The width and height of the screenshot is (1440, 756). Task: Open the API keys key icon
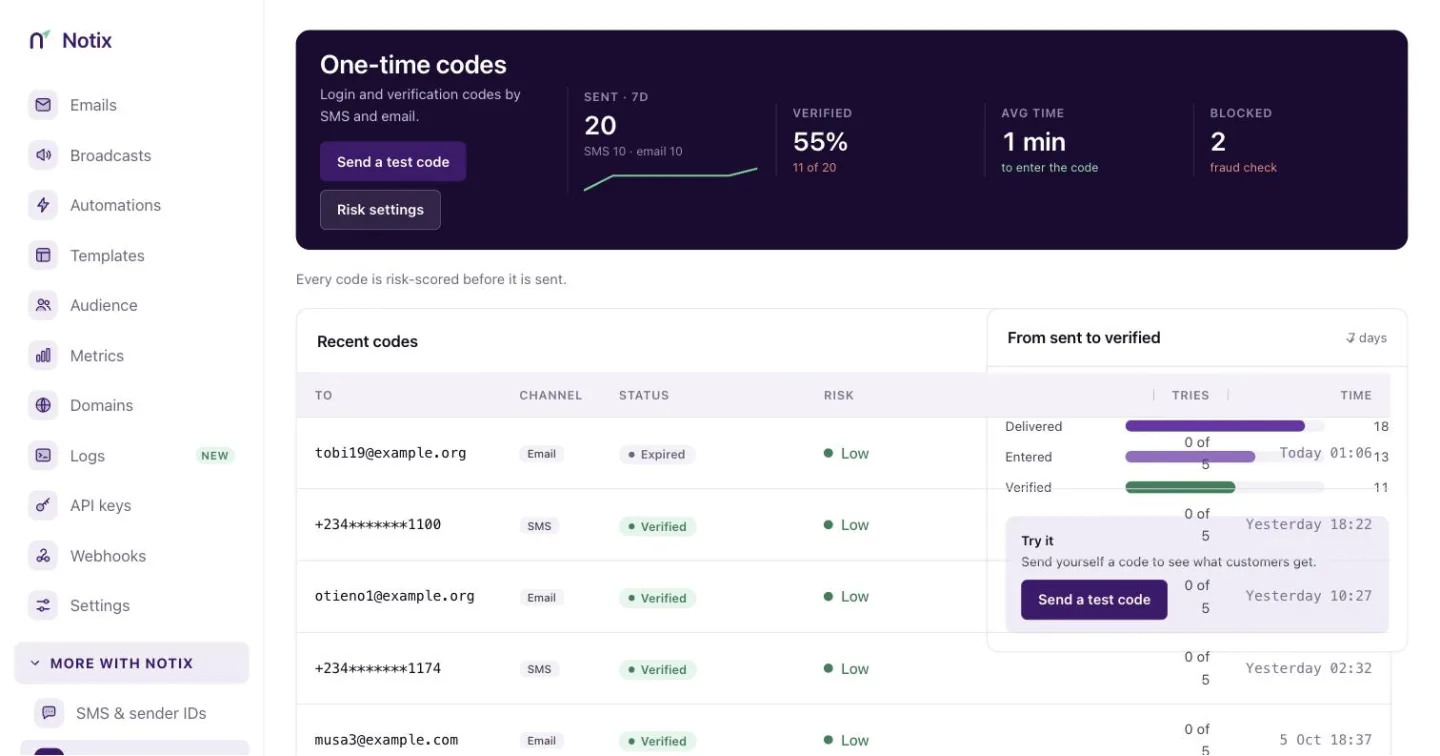pos(43,505)
